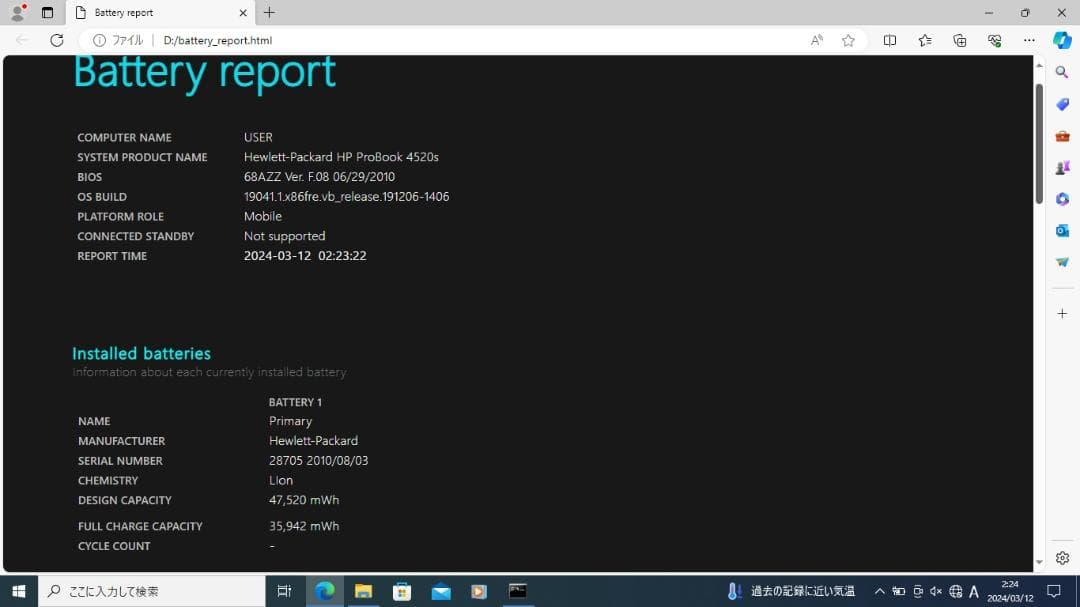1080x607 pixels.
Task: Open Outlook from the Edge sidebar
Action: 1062,230
